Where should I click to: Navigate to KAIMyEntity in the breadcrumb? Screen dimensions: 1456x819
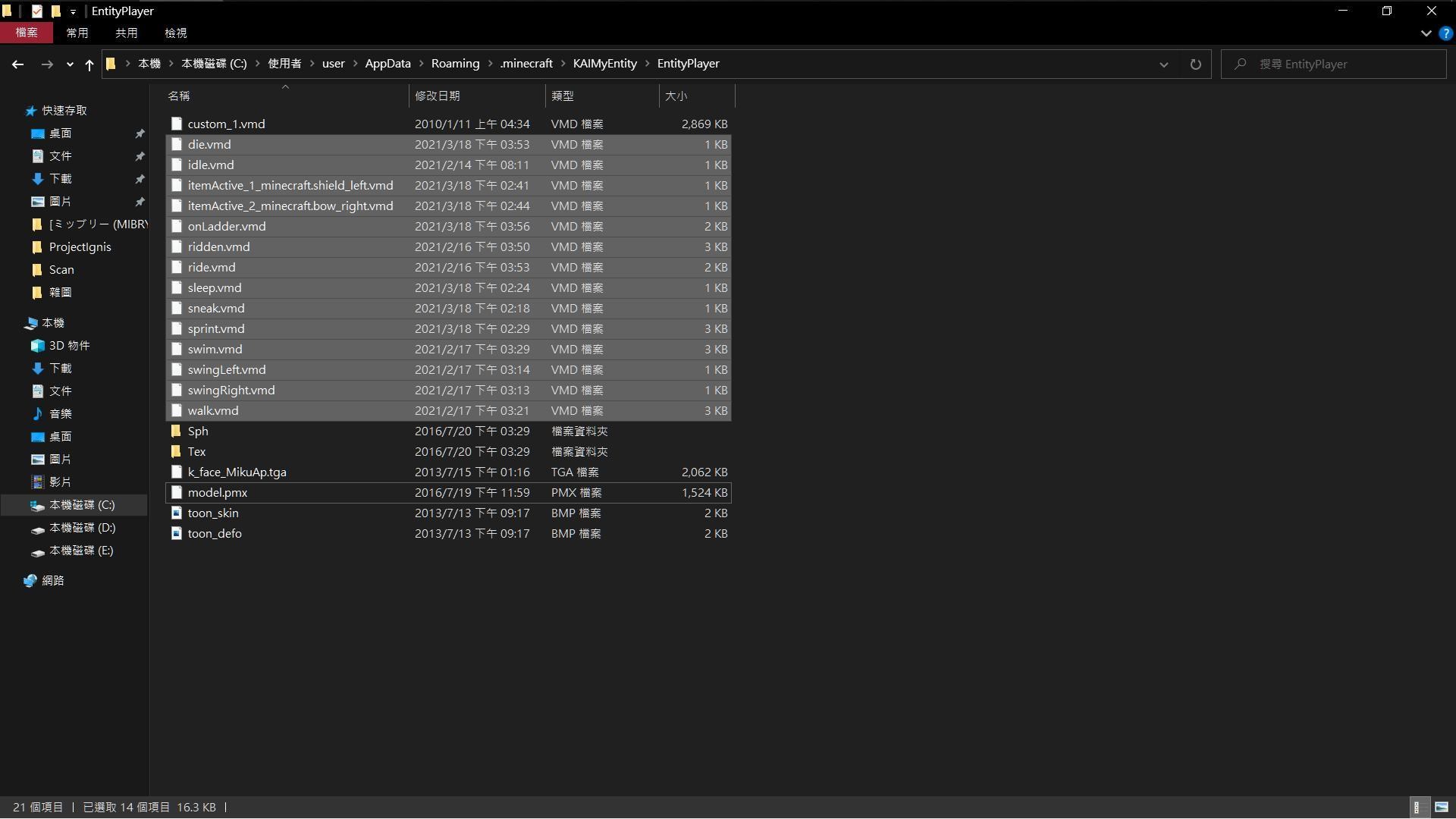pos(605,64)
